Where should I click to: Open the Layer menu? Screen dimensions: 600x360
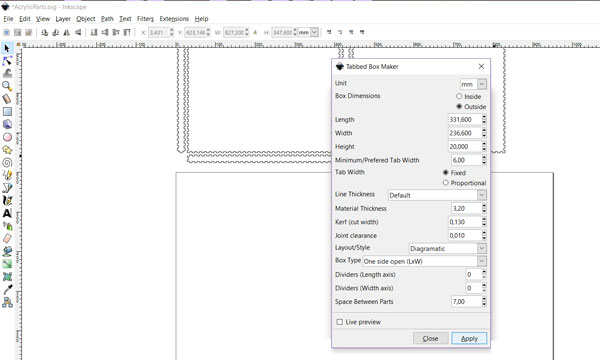[x=63, y=19]
